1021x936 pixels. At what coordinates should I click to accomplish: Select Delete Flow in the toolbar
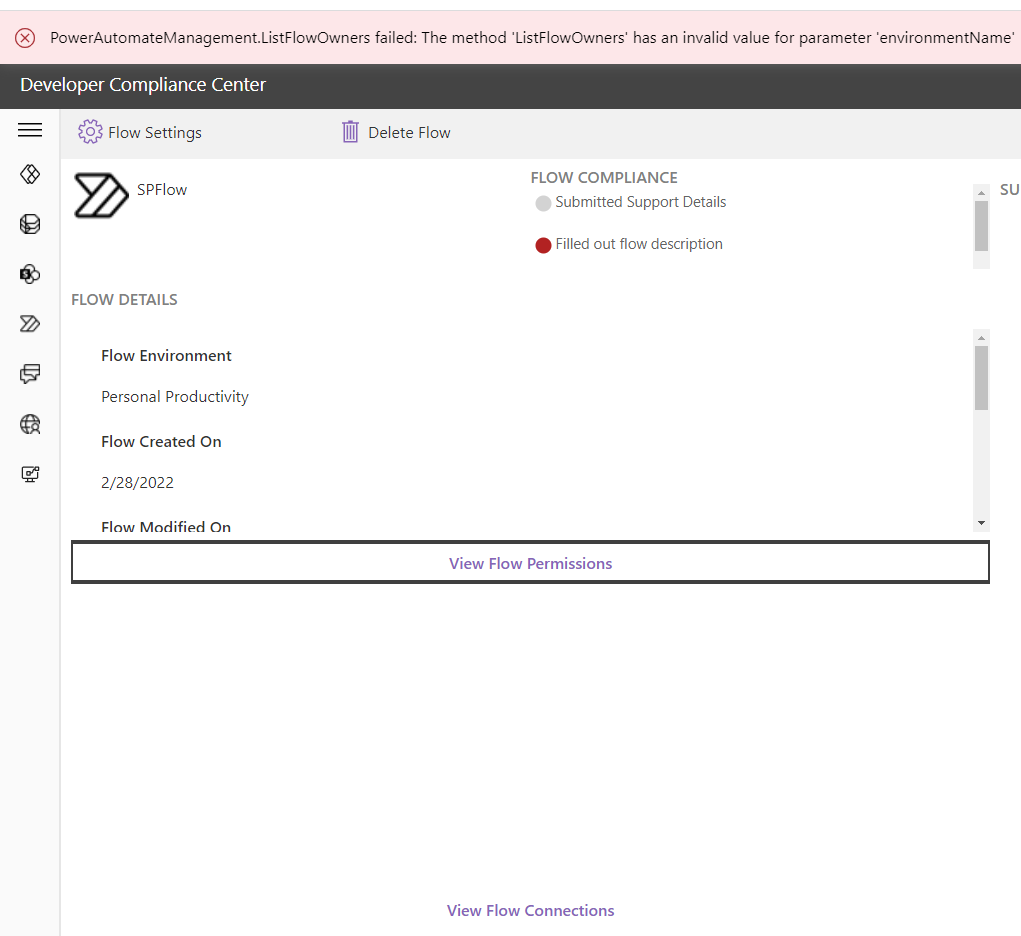pyautogui.click(x=396, y=131)
